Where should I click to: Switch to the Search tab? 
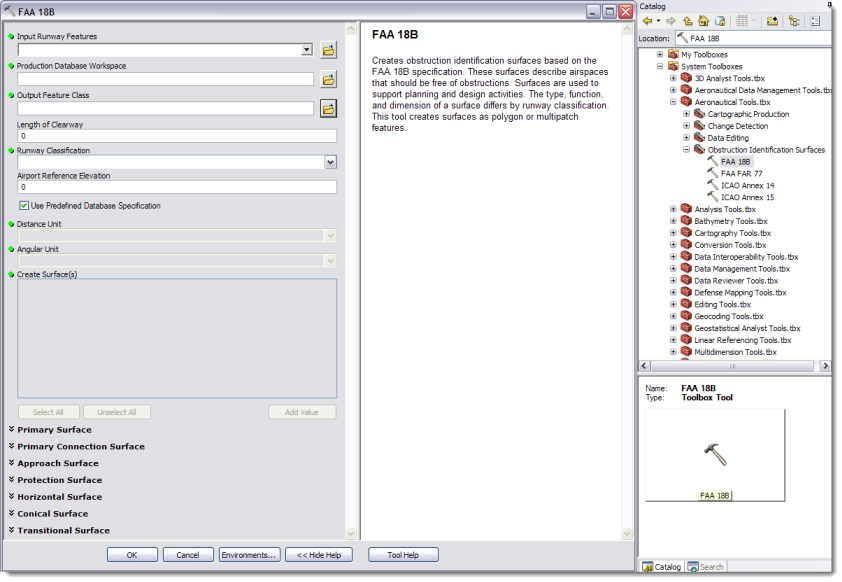click(706, 566)
